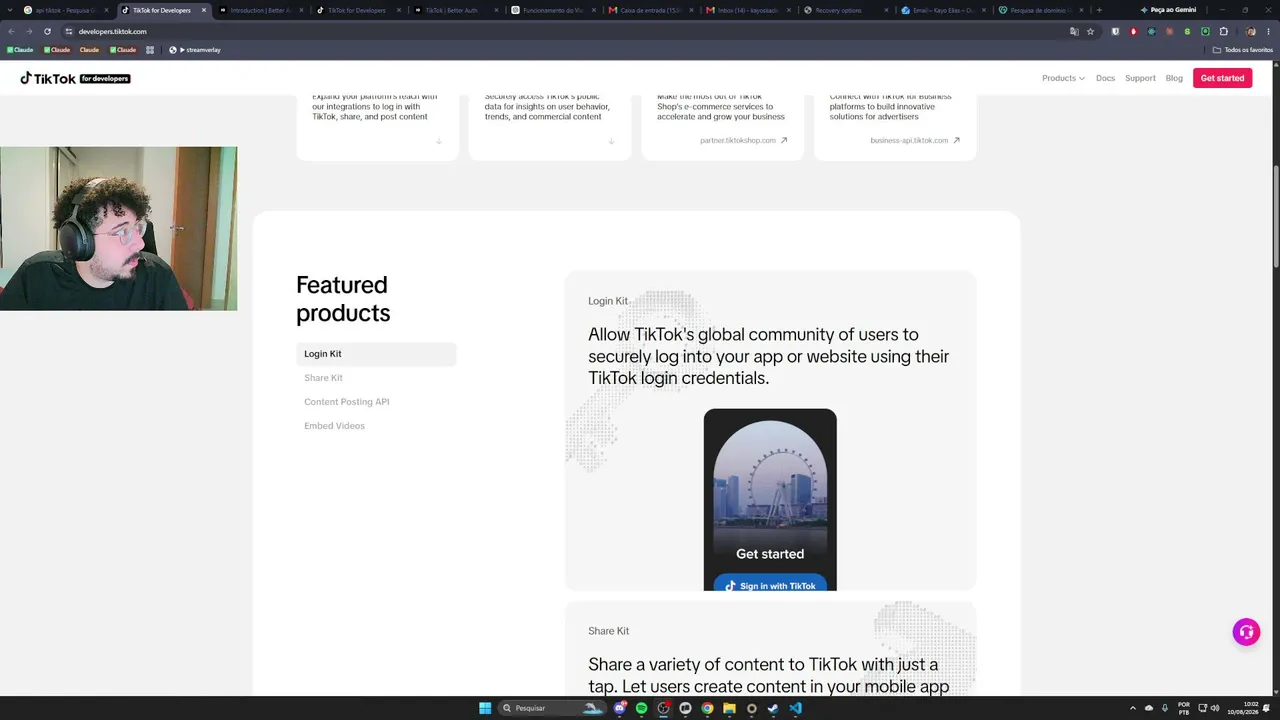Image resolution: width=1280 pixels, height=720 pixels.
Task: Open the Support menu item
Action: pyautogui.click(x=1140, y=78)
